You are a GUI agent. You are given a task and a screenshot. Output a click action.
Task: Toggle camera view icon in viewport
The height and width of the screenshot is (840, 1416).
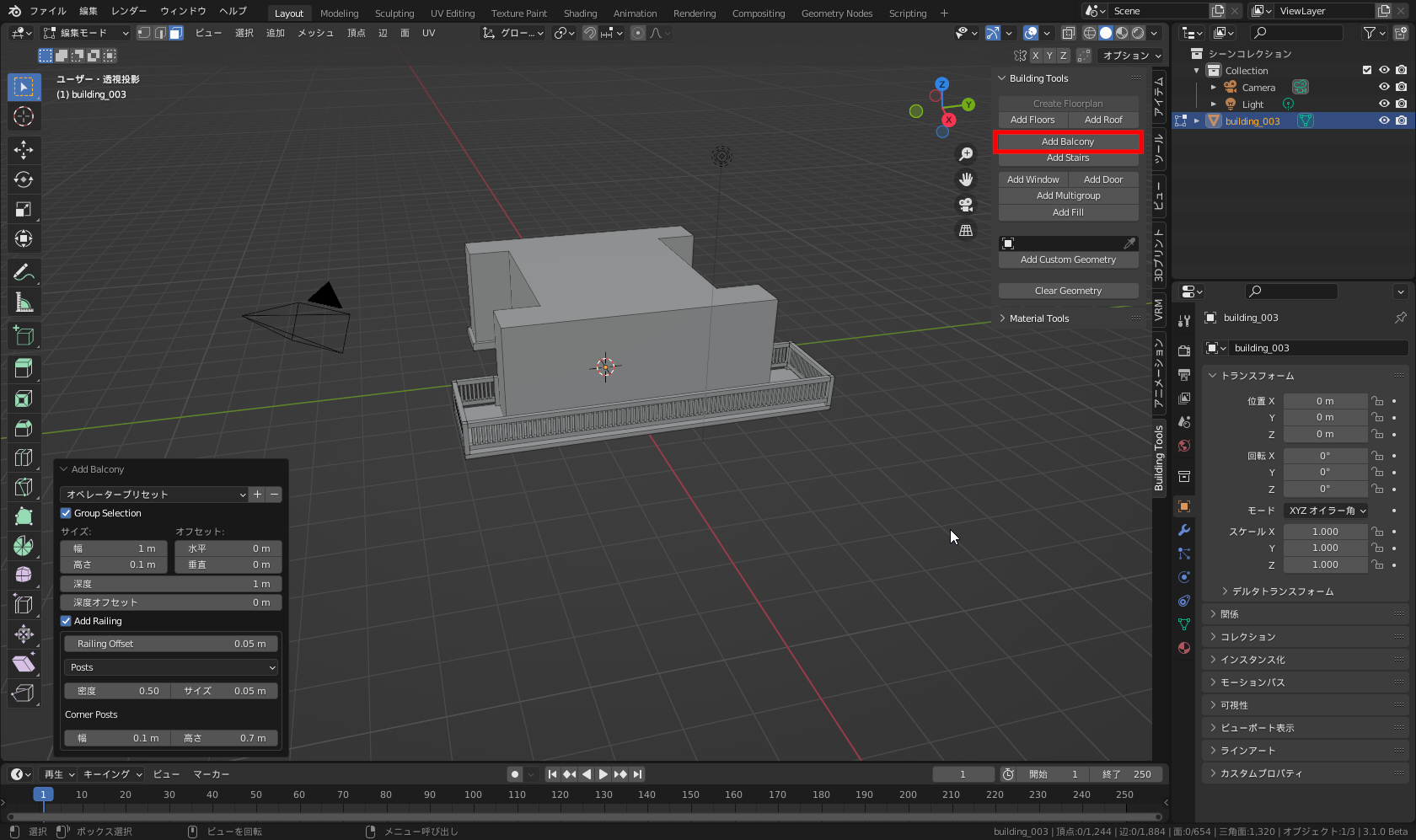pos(966,205)
